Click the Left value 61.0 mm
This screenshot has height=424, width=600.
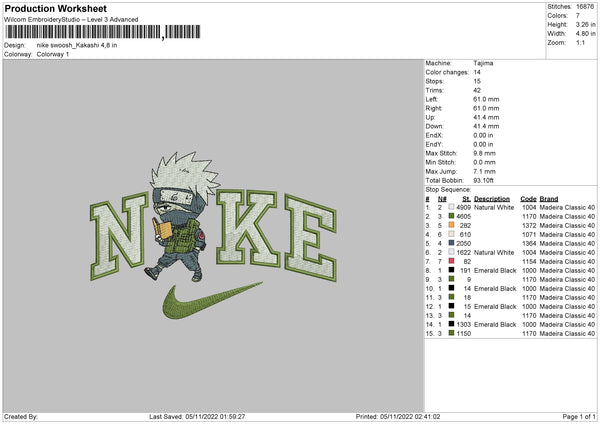tap(486, 99)
